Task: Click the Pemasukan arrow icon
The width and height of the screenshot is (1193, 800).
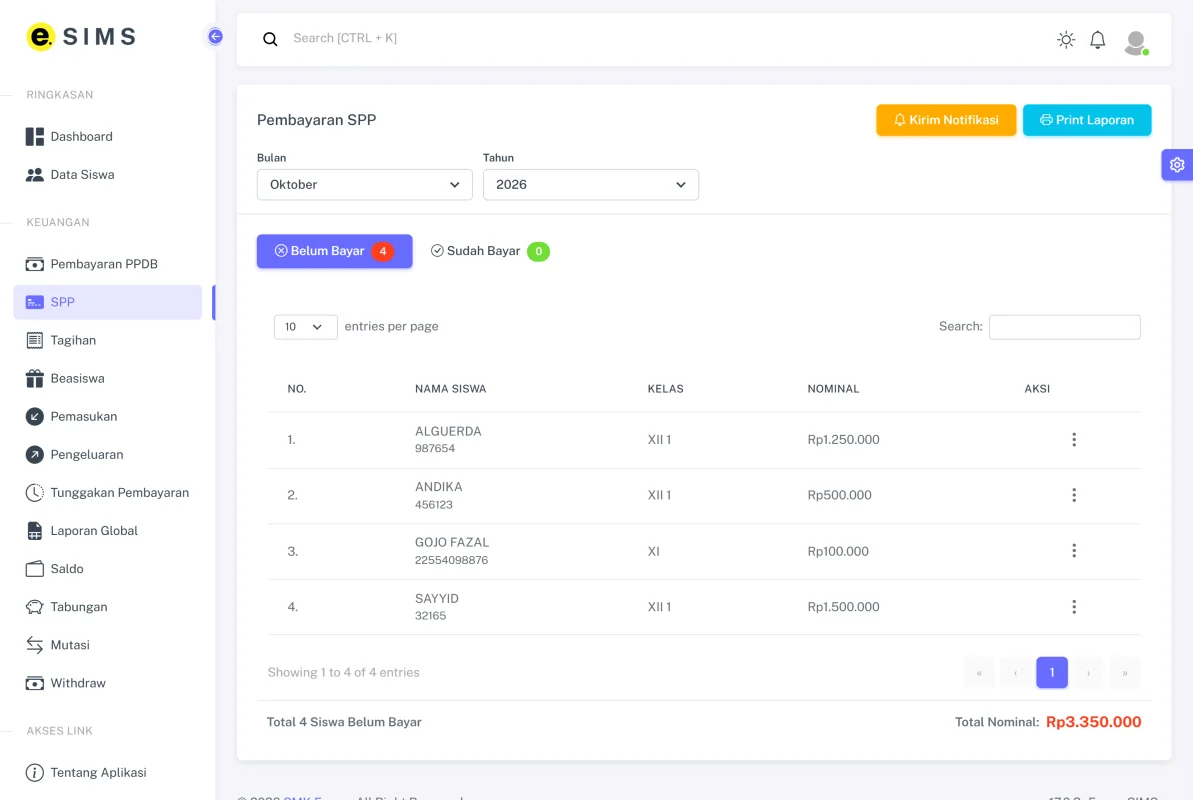Action: (x=34, y=416)
